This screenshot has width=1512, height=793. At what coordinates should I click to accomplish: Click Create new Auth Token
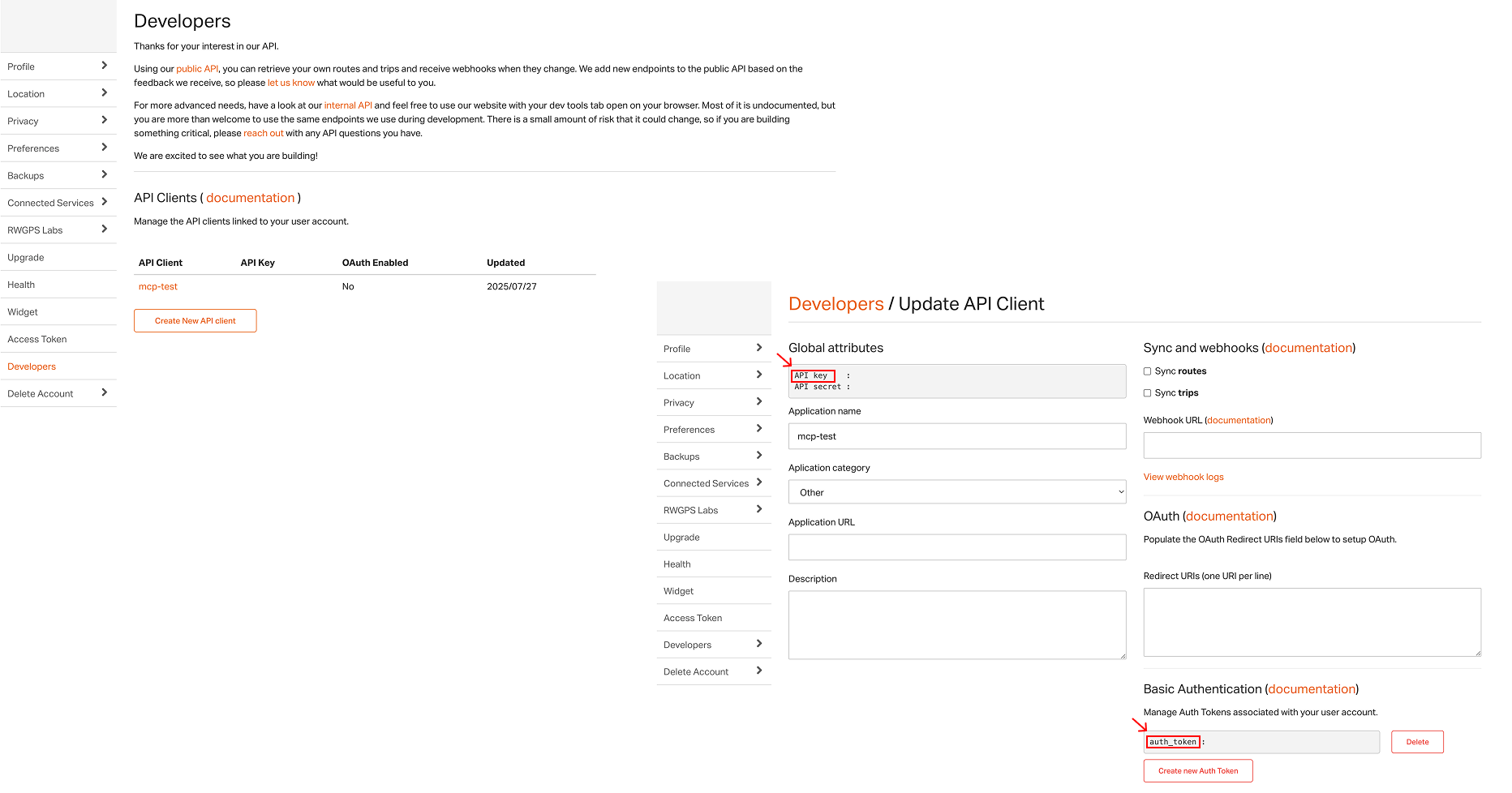1197,770
